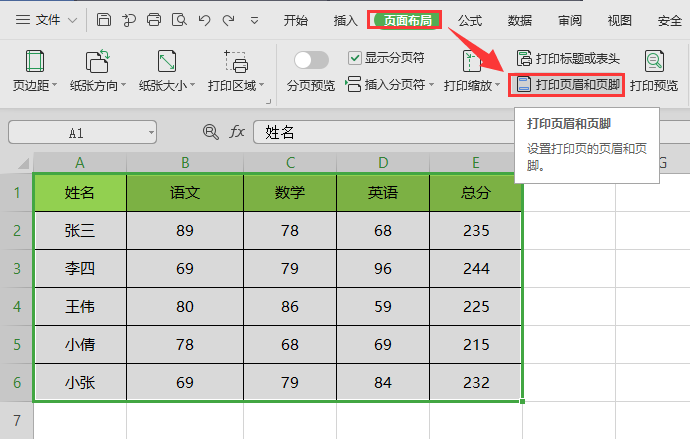Viewport: 690px width, 439px height.
Task: Click the cell containing 王伟
Action: click(x=80, y=307)
